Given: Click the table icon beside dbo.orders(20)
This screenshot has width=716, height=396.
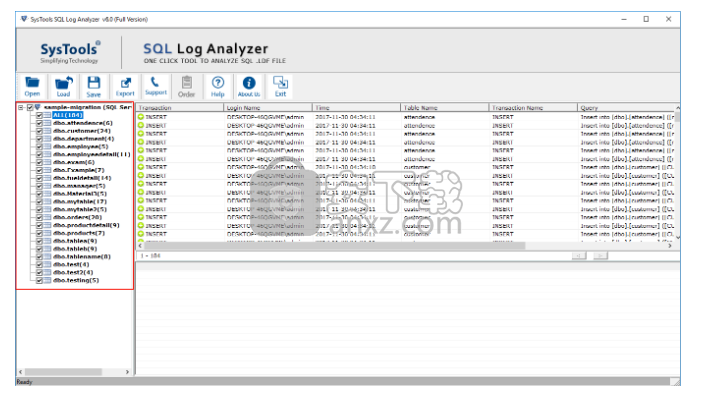Looking at the screenshot, I should [x=47, y=217].
